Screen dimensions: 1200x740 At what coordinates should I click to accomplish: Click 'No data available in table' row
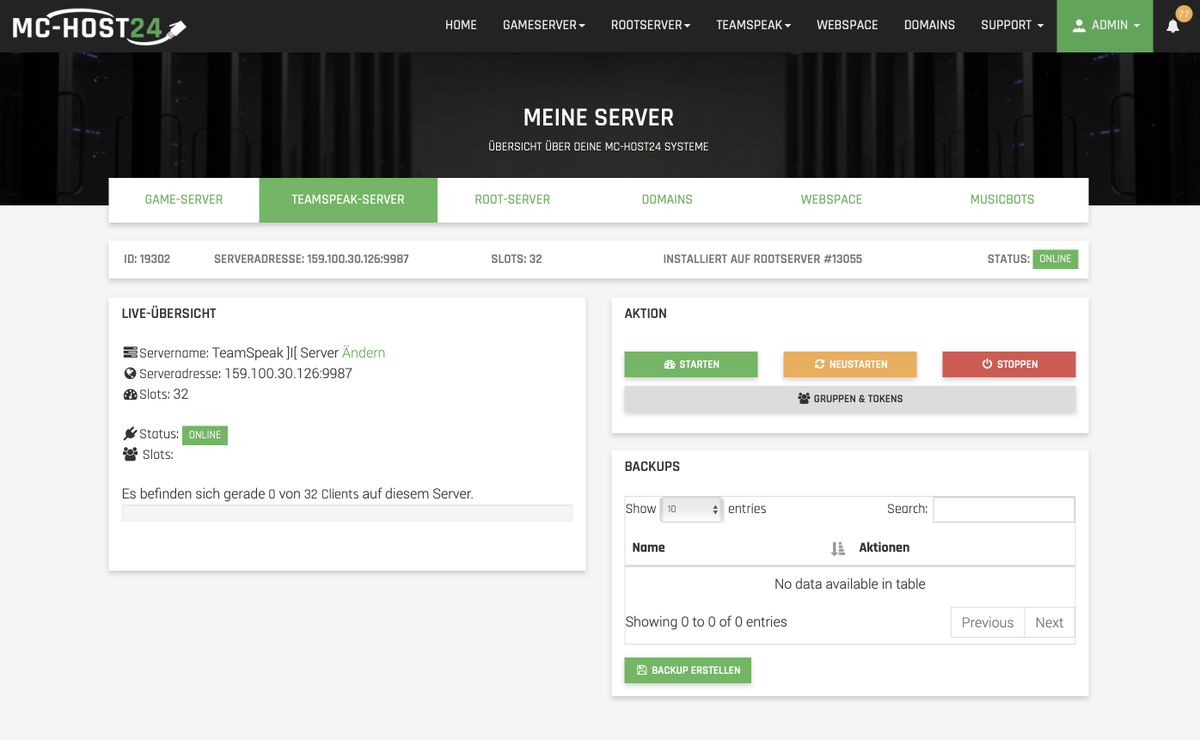[850, 584]
